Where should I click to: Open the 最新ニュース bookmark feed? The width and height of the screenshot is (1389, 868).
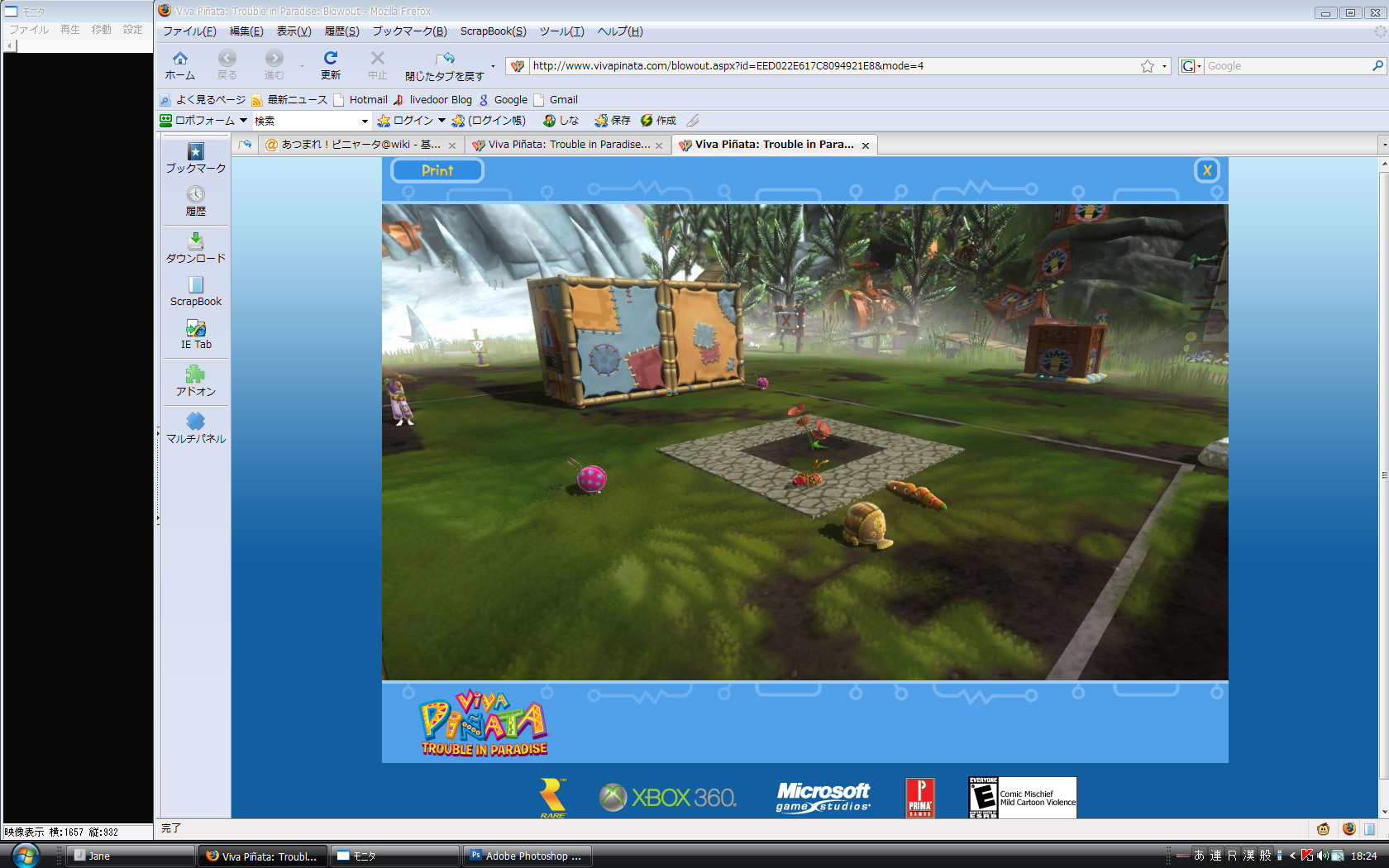pyautogui.click(x=289, y=100)
